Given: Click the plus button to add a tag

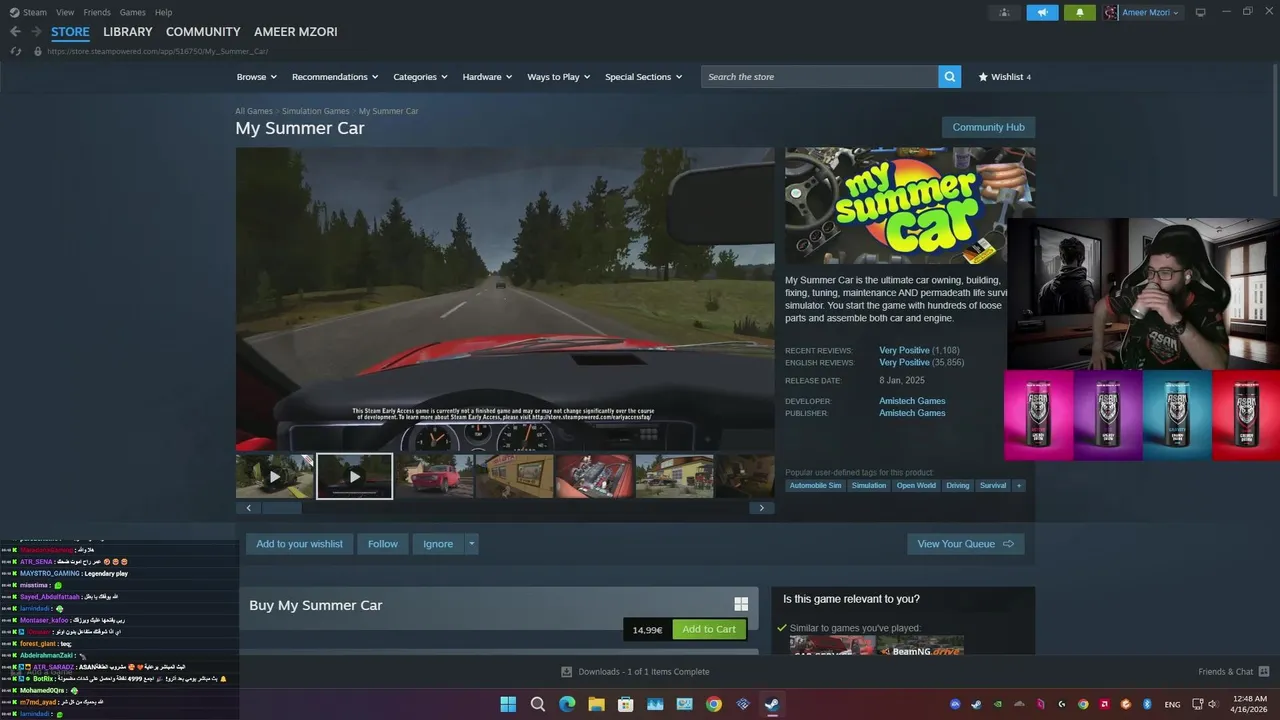Looking at the screenshot, I should [1019, 485].
